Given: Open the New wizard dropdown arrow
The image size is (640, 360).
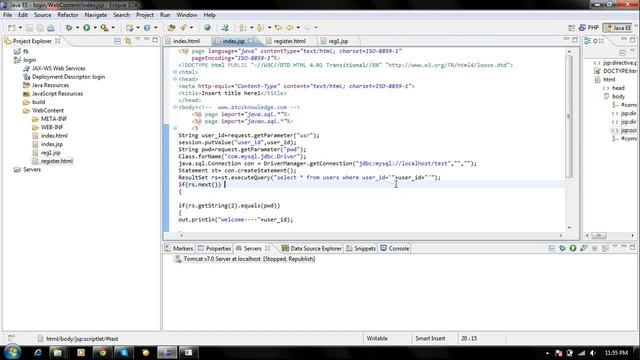Looking at the screenshot, I should 20,28.
